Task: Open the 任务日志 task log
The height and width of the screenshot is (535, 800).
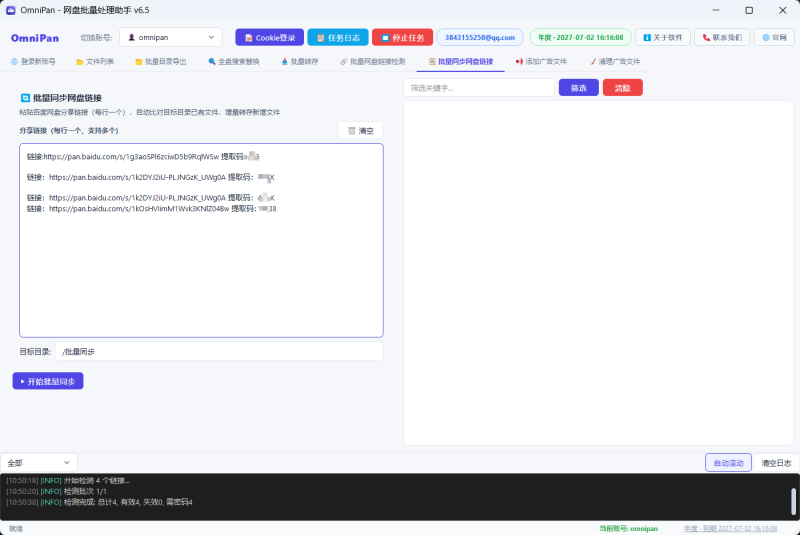Action: [338, 37]
